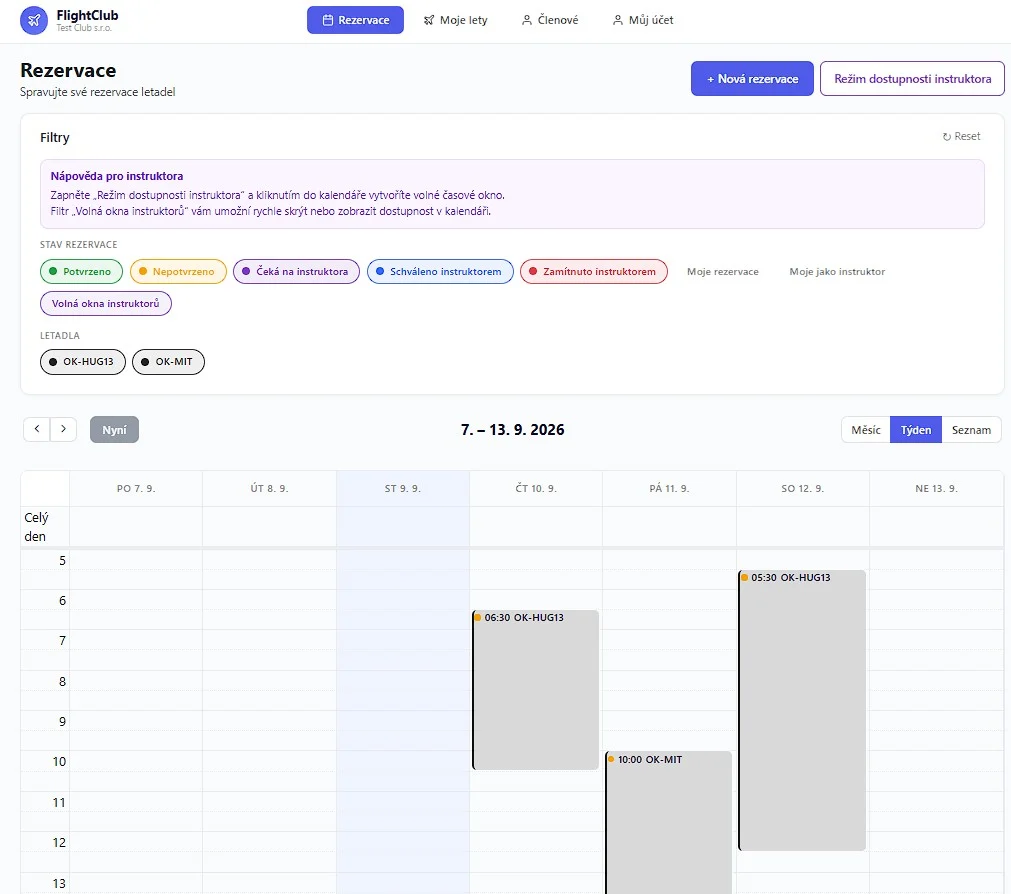Toggle the Moje jako instruktor filter
The width and height of the screenshot is (1011, 894).
[x=837, y=271]
